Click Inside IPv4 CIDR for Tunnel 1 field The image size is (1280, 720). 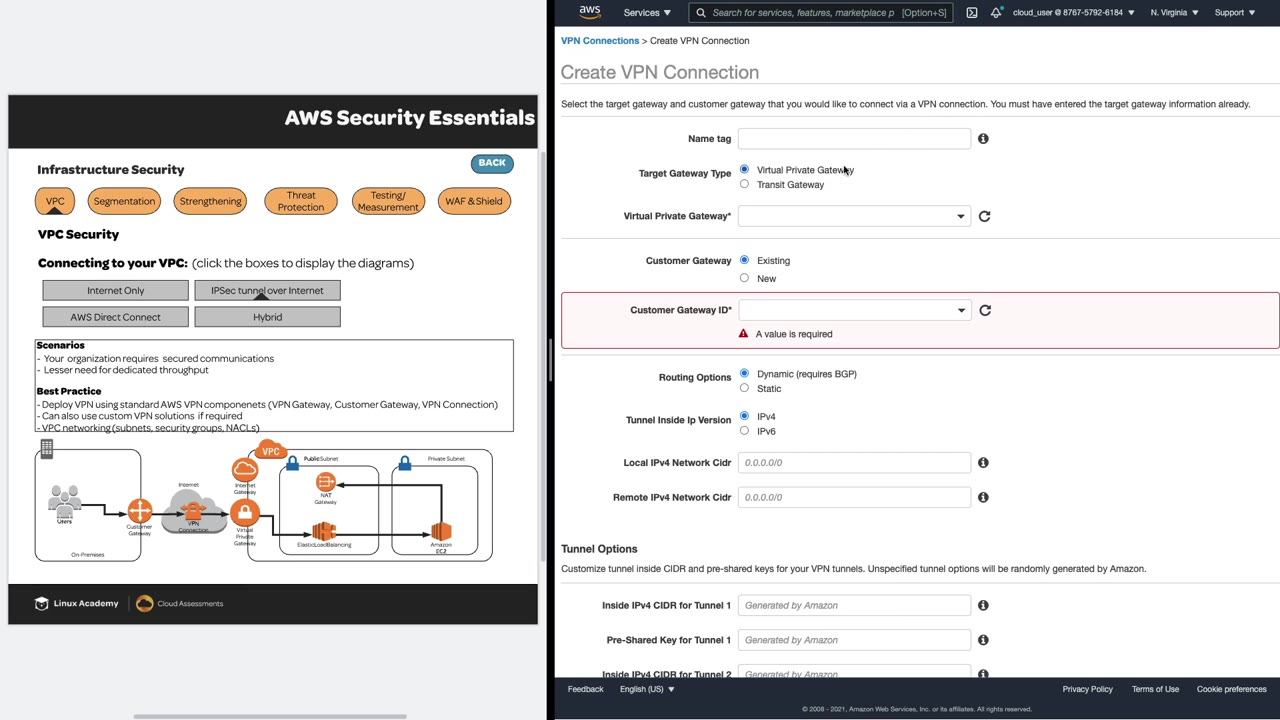854,605
